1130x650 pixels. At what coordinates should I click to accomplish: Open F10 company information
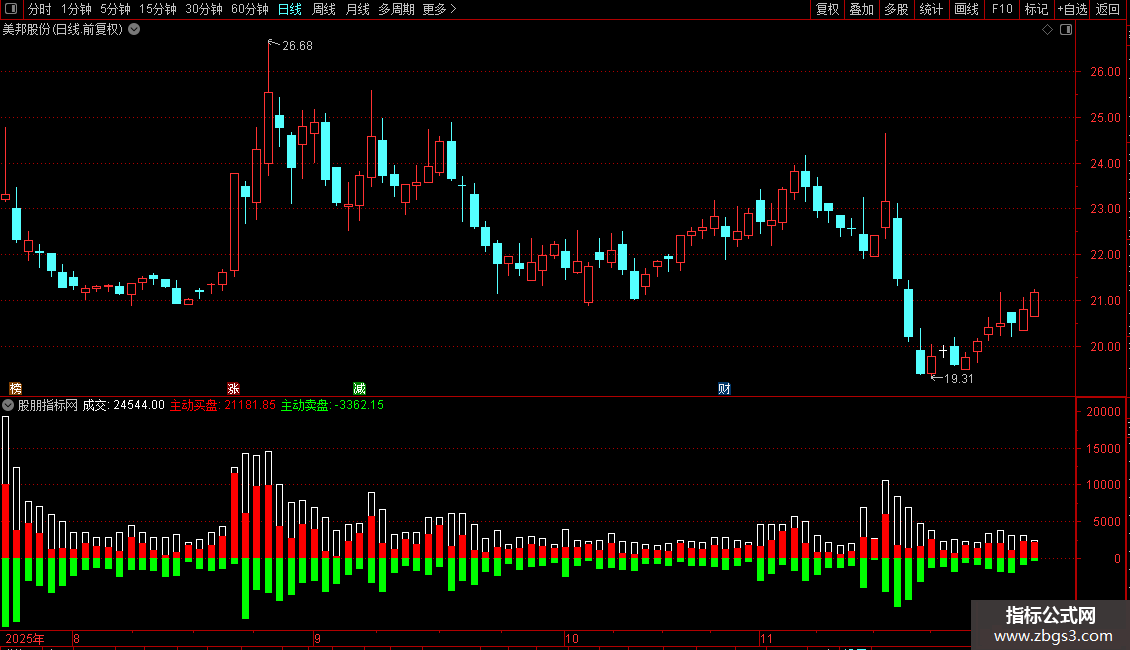pos(1002,9)
